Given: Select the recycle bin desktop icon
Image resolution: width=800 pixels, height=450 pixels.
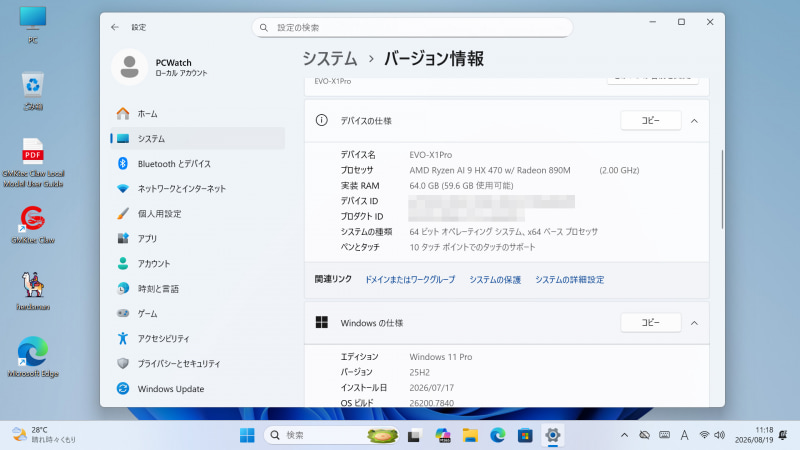Looking at the screenshot, I should (x=33, y=92).
